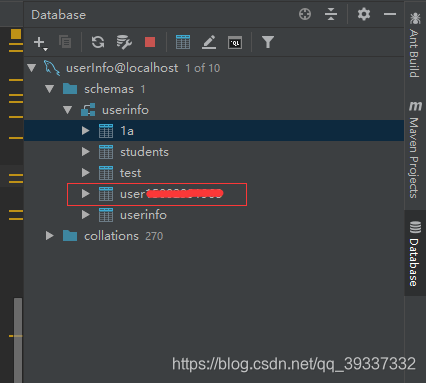Refresh the database connection

tap(98, 42)
